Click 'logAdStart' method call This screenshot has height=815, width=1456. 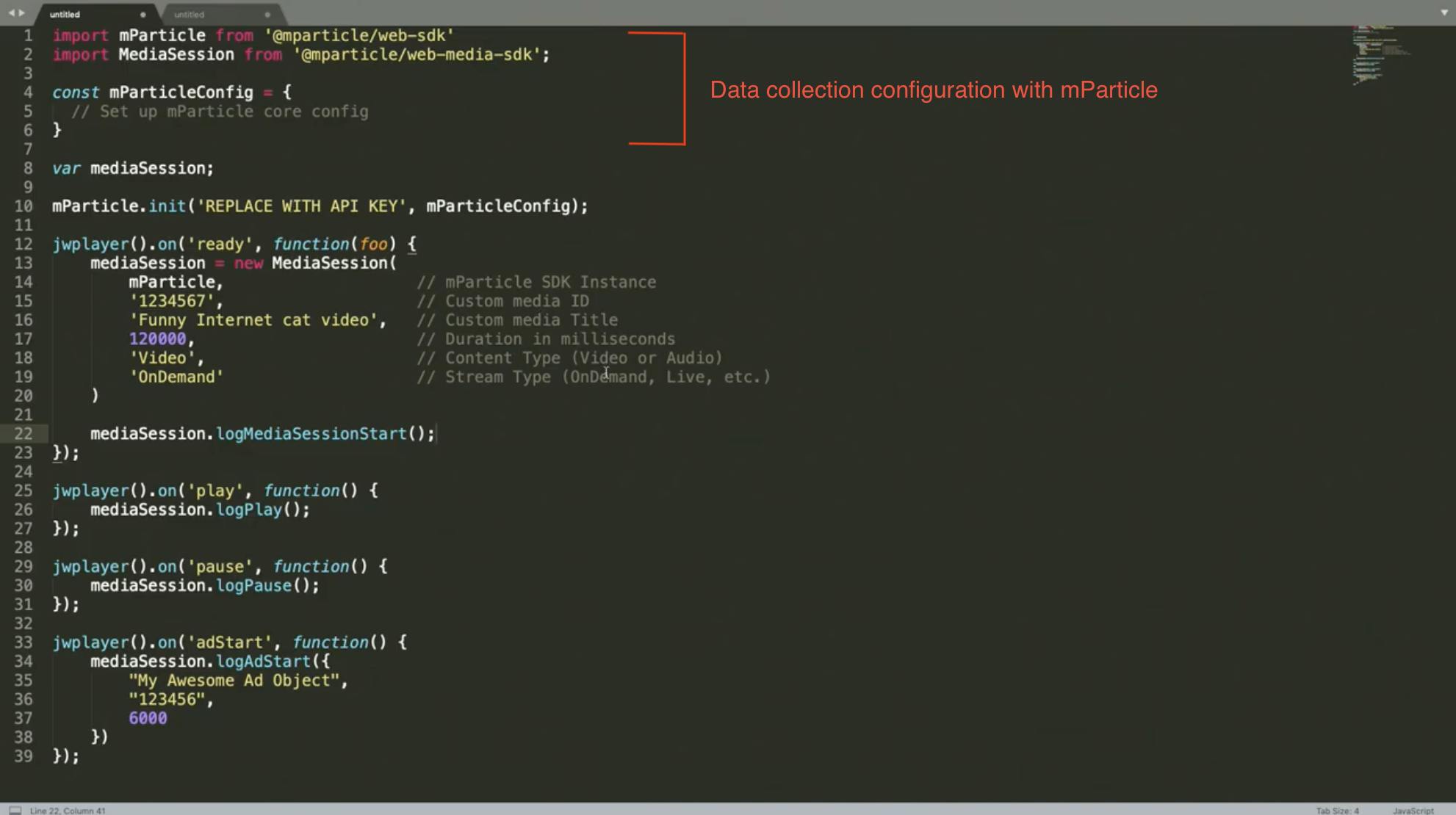[x=263, y=662]
